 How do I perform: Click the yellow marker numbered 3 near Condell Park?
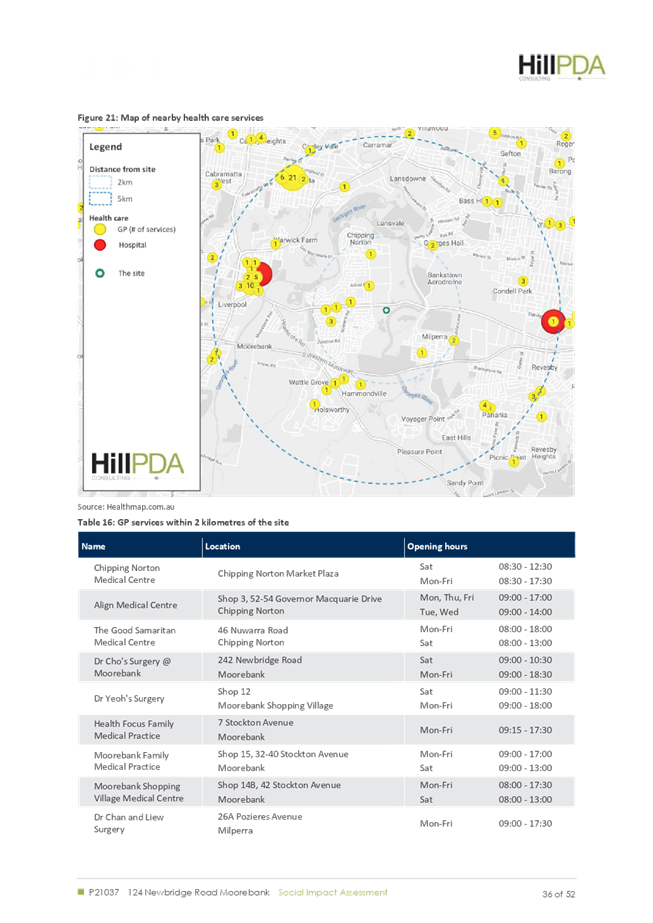(x=523, y=281)
